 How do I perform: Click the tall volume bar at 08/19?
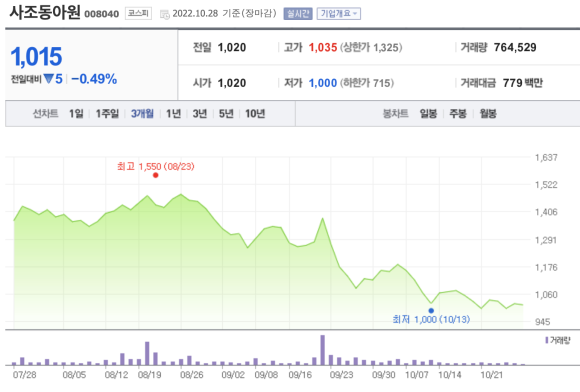(147, 353)
